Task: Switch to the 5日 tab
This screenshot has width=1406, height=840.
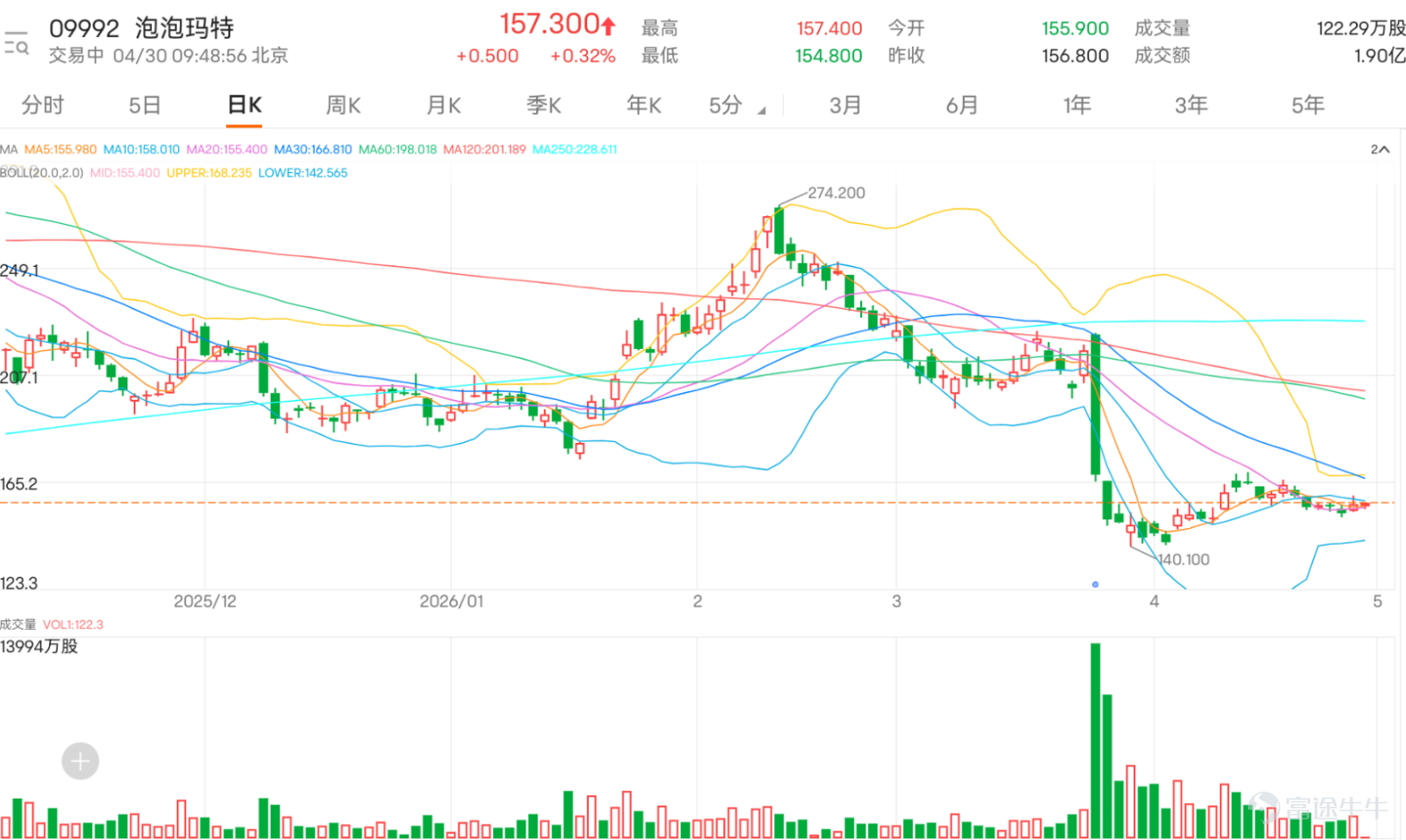Action: click(x=145, y=105)
